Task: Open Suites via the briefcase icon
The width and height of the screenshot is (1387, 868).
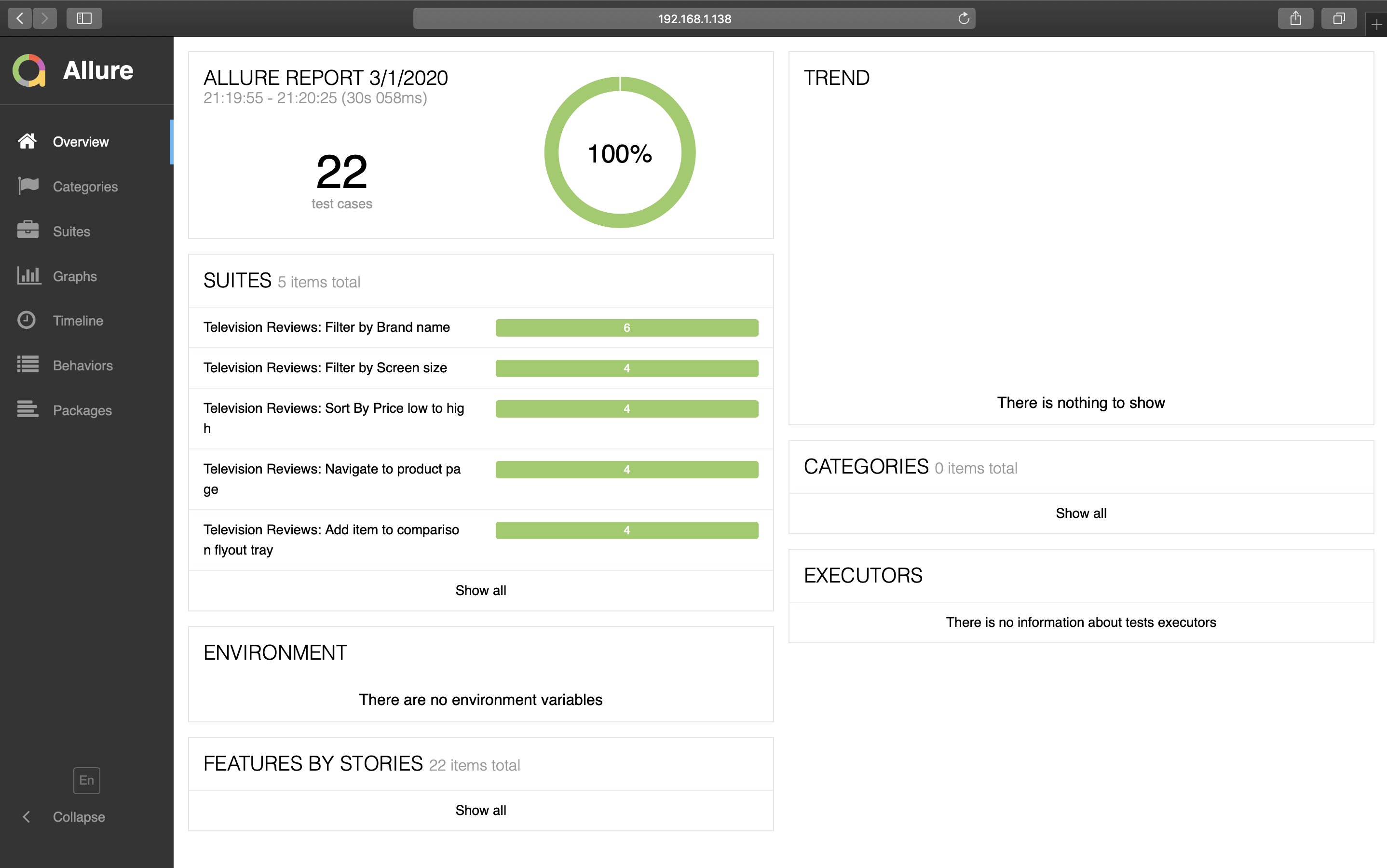Action: (27, 230)
